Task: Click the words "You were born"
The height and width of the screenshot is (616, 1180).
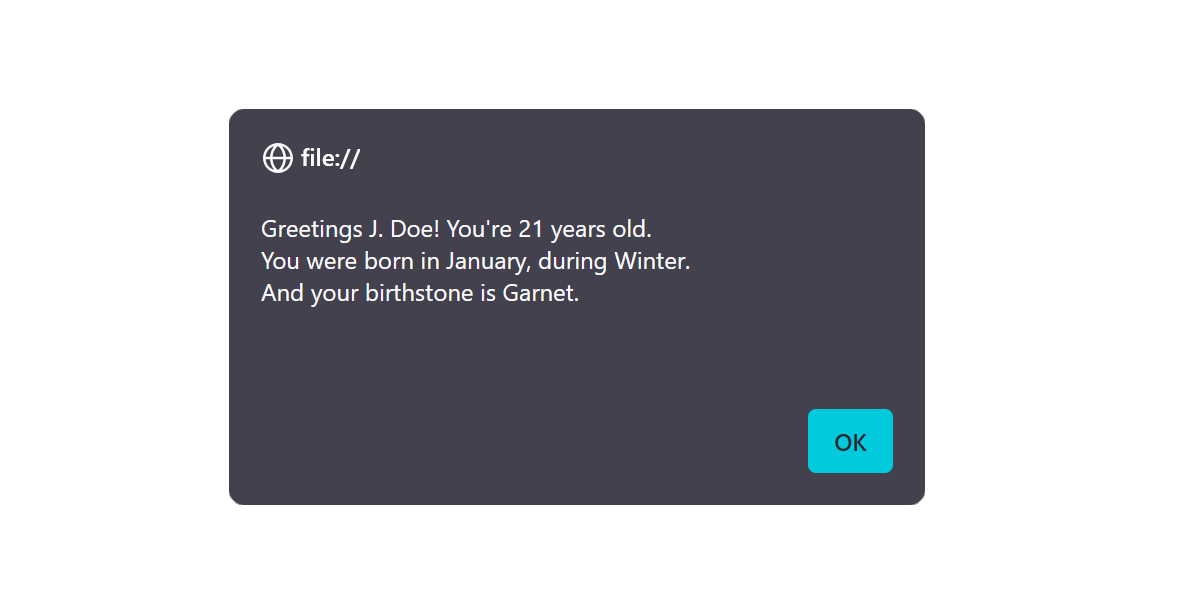Action: point(324,262)
